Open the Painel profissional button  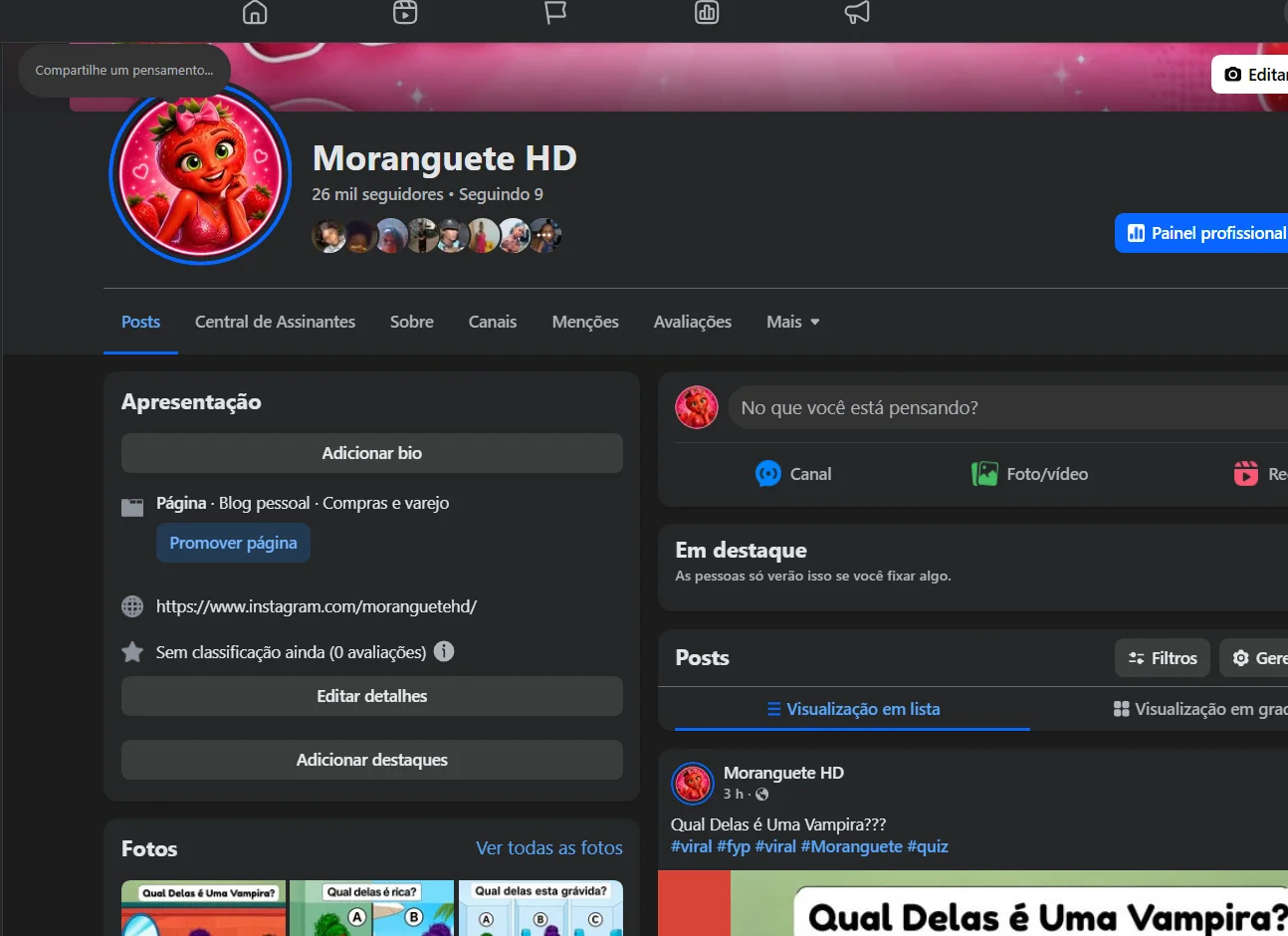pyautogui.click(x=1202, y=233)
